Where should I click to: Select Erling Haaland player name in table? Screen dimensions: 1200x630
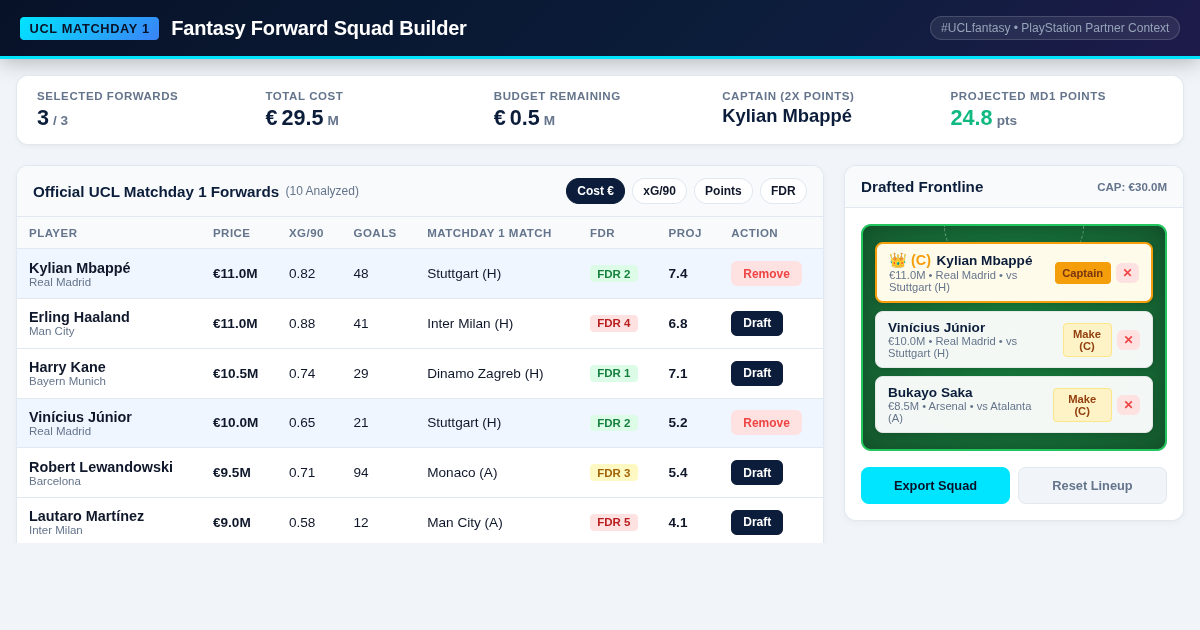[79, 317]
